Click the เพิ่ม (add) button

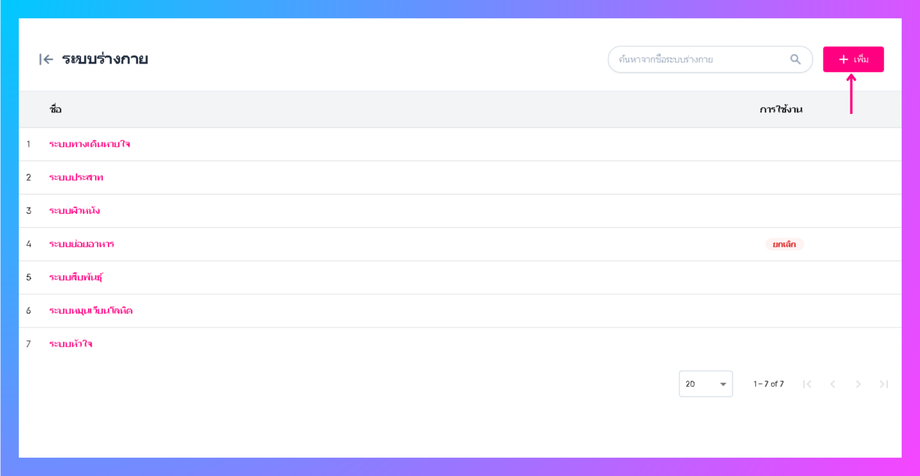[x=853, y=60]
